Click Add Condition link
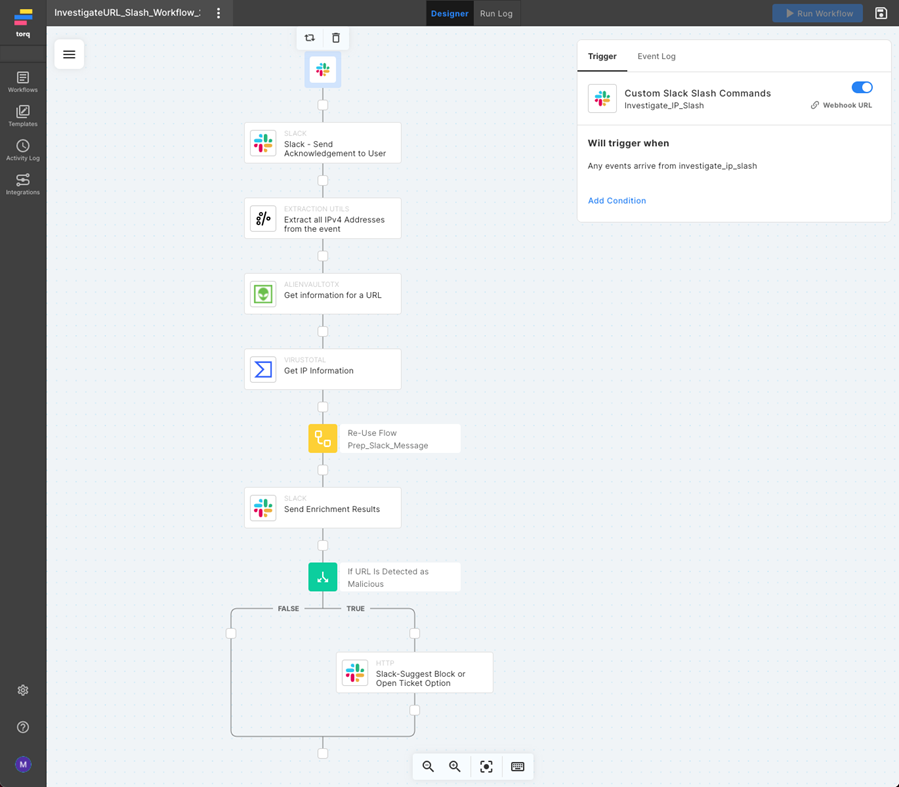 click(617, 201)
